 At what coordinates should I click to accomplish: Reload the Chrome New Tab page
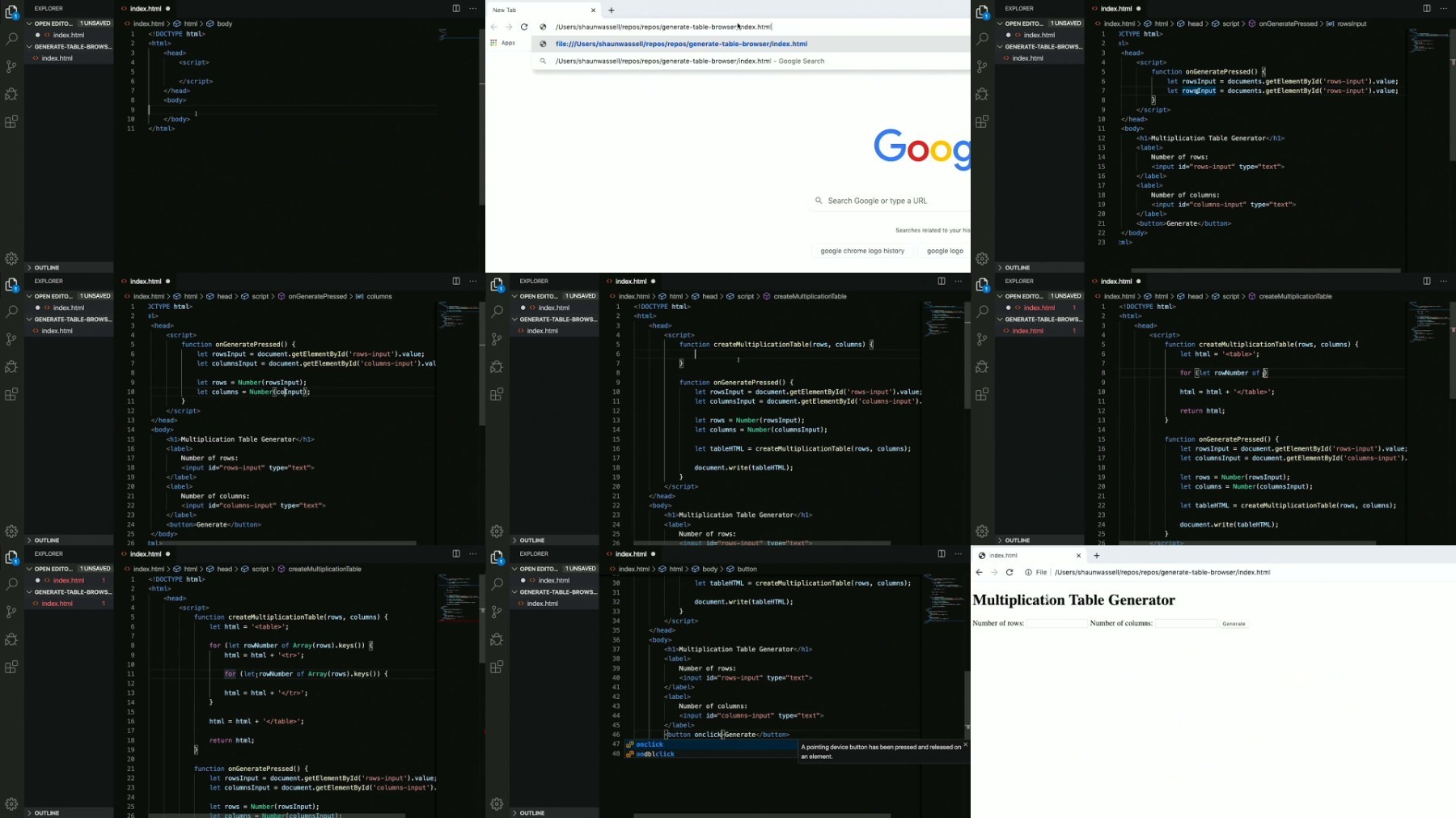coord(524,27)
